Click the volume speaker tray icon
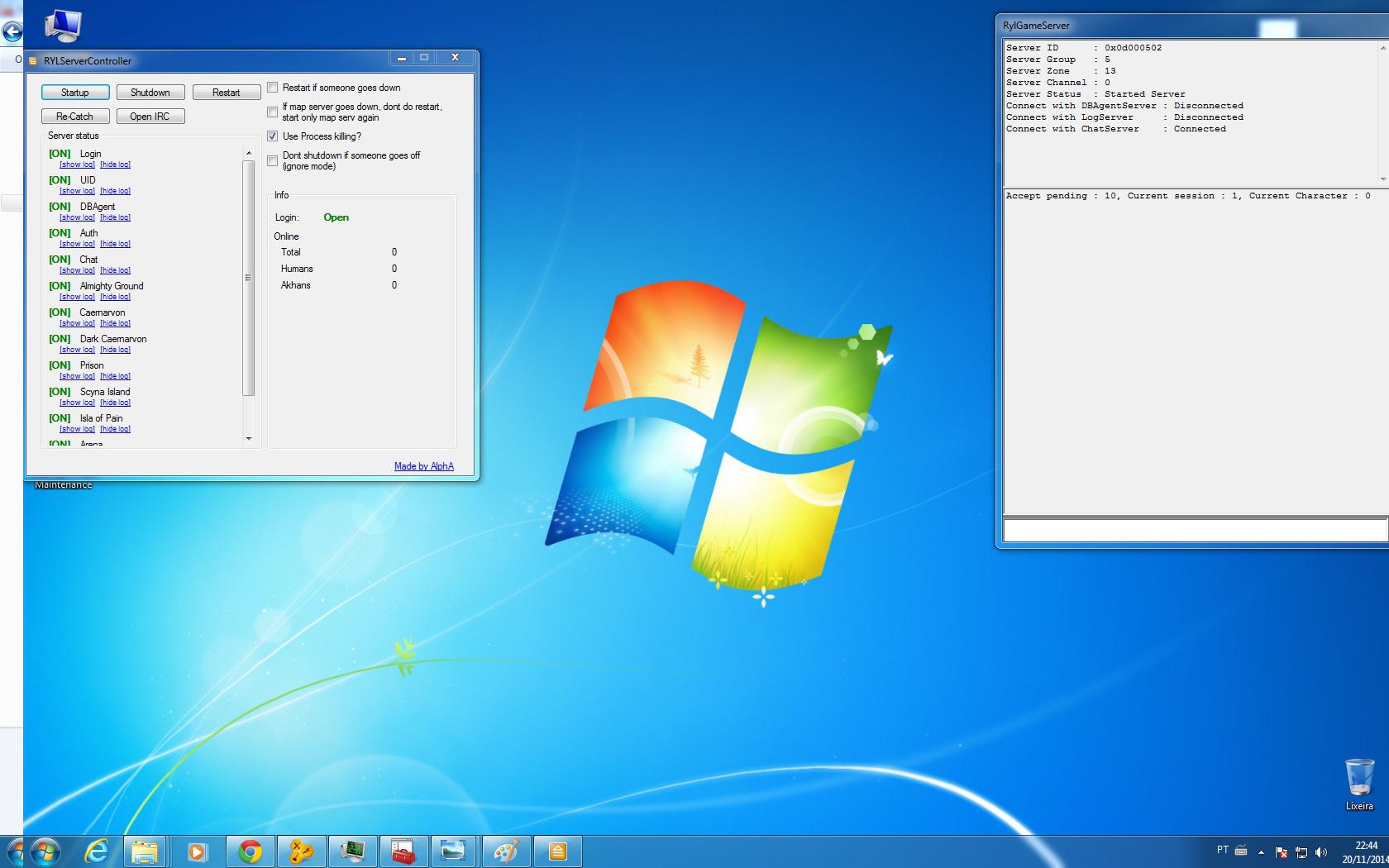This screenshot has height=868, width=1389. coord(1320,851)
